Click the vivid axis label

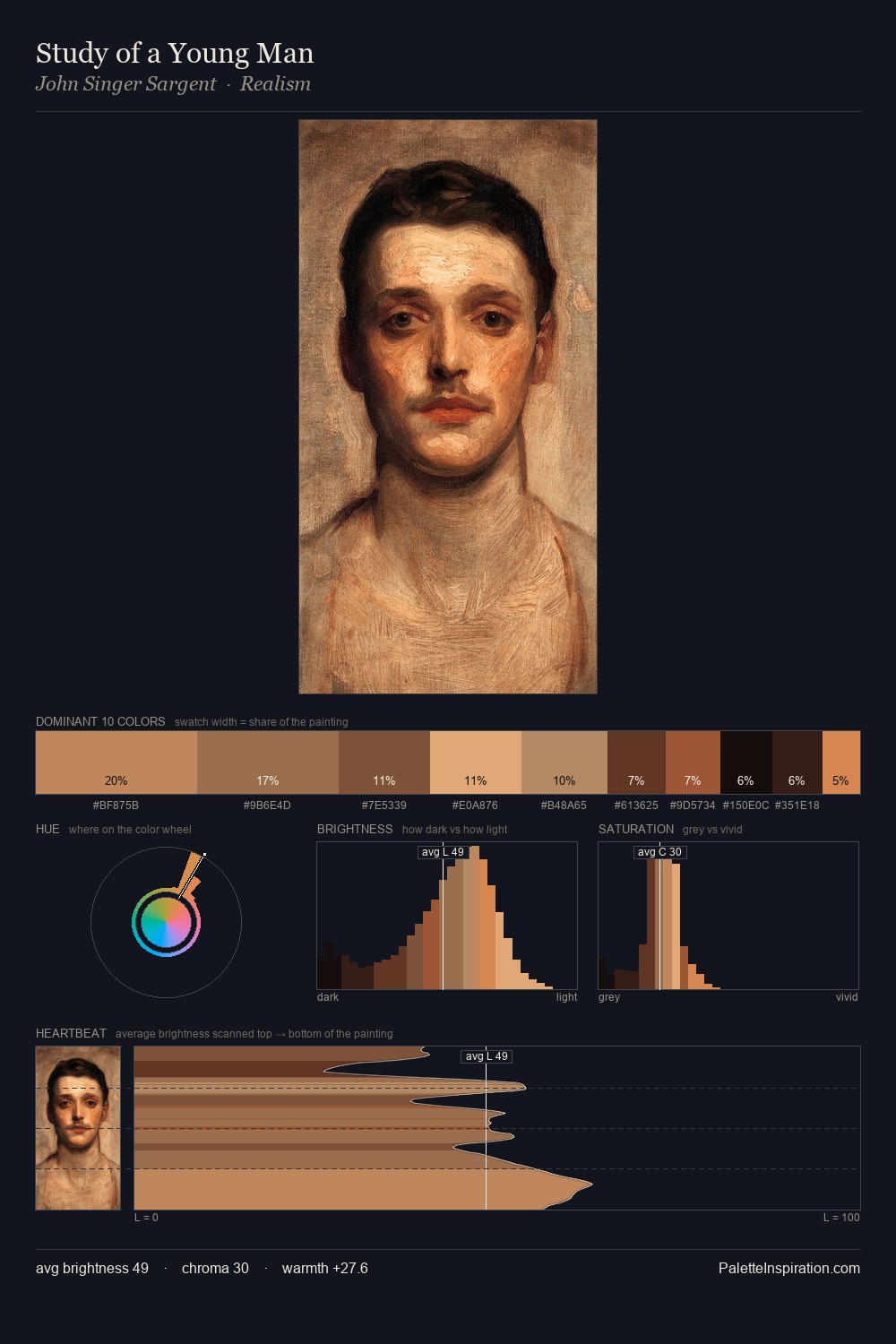(x=847, y=997)
